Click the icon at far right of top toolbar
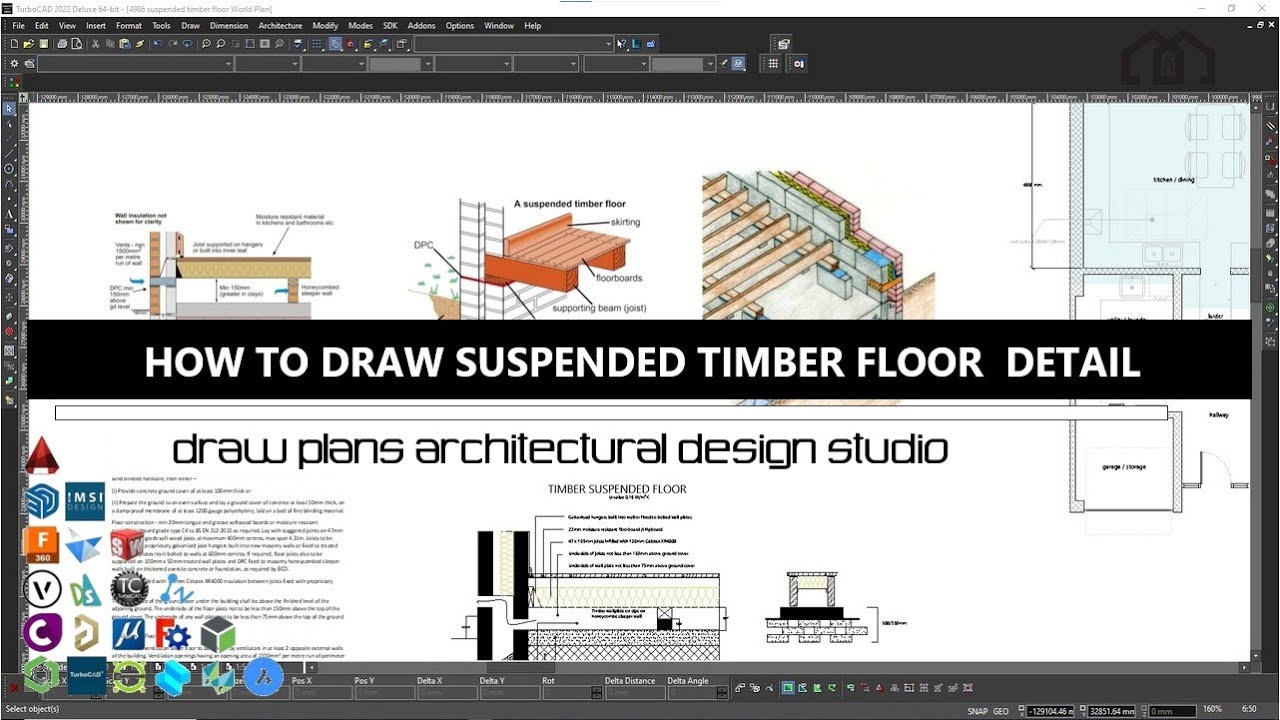Viewport: 1280px width, 720px height. coord(783,44)
